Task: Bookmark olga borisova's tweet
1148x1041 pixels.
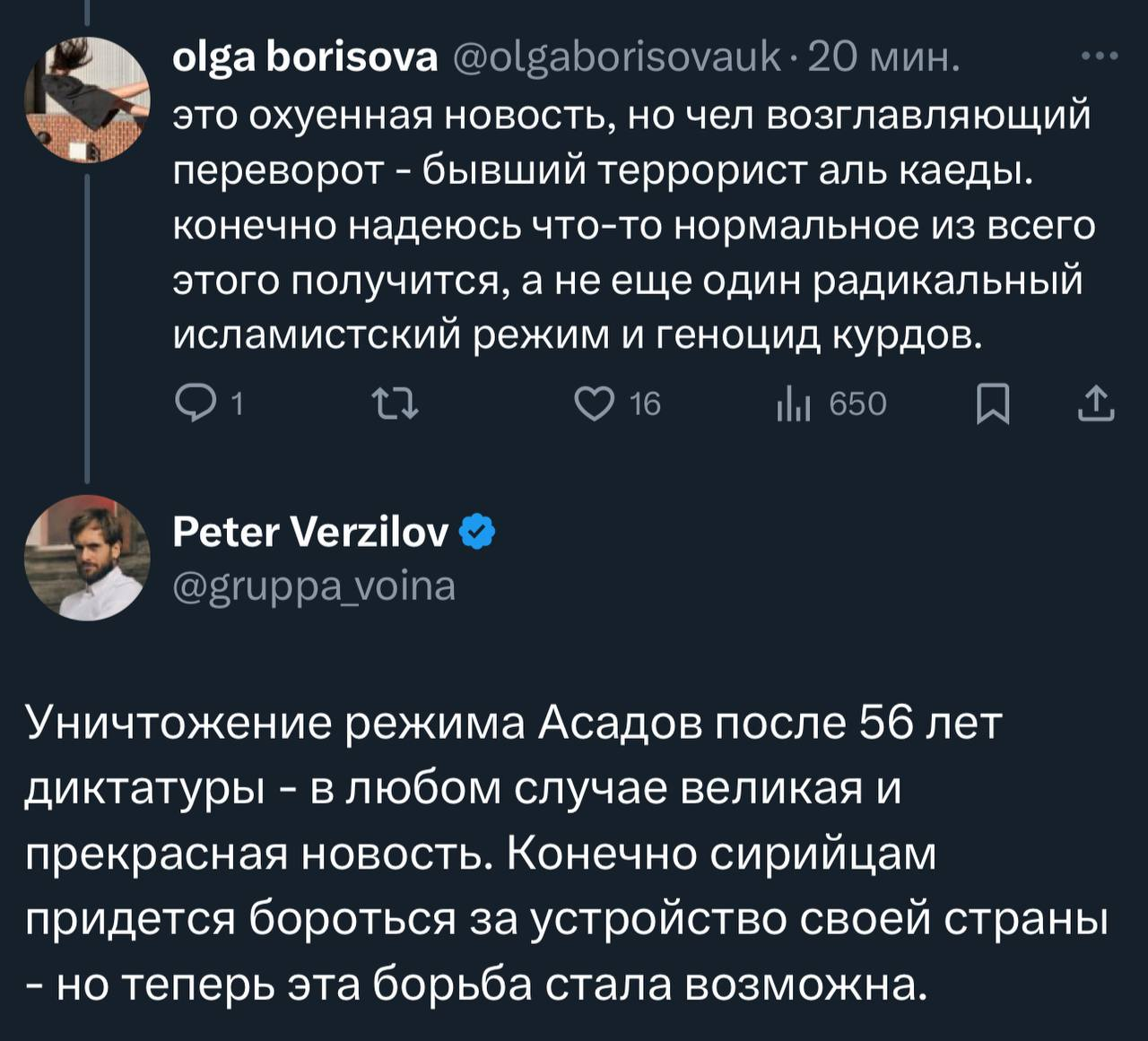Action: [x=993, y=406]
